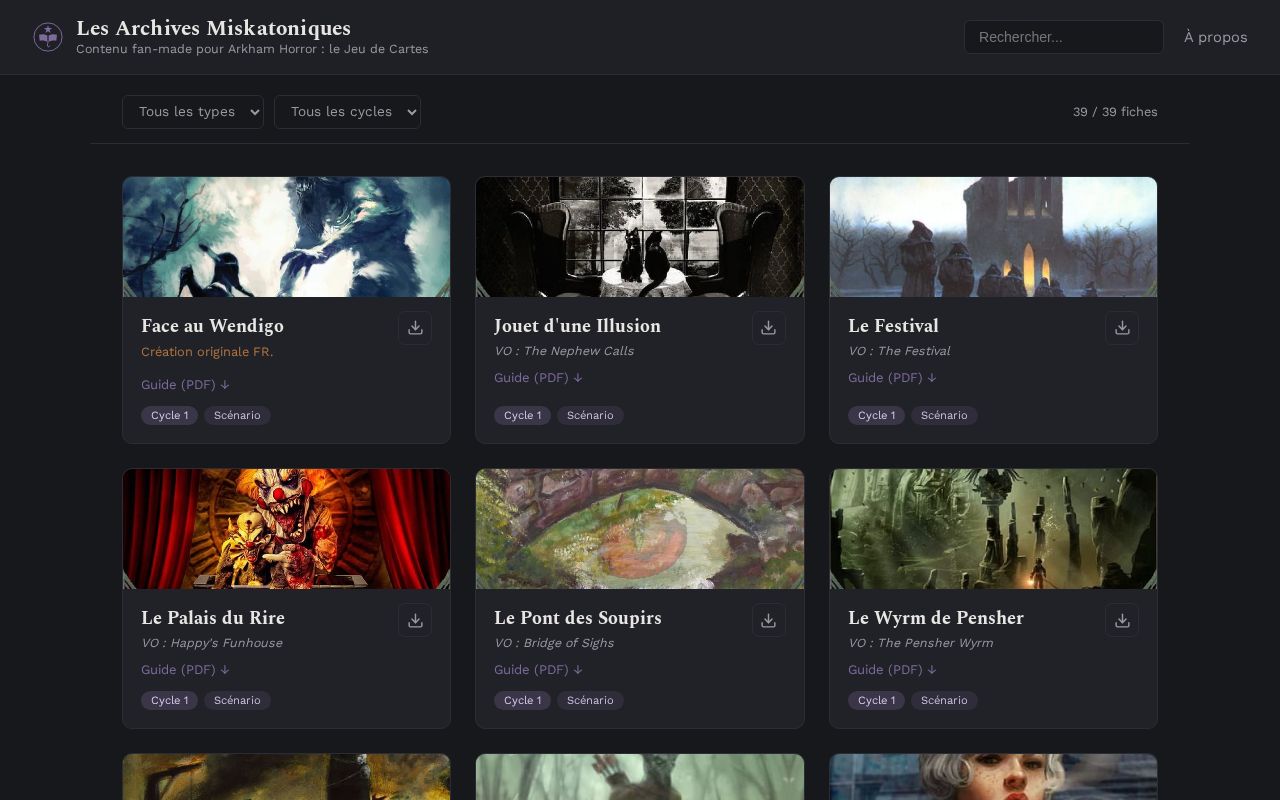This screenshot has width=1280, height=800.
Task: Click the VO : The Festival subtitle
Action: pyautogui.click(x=899, y=351)
